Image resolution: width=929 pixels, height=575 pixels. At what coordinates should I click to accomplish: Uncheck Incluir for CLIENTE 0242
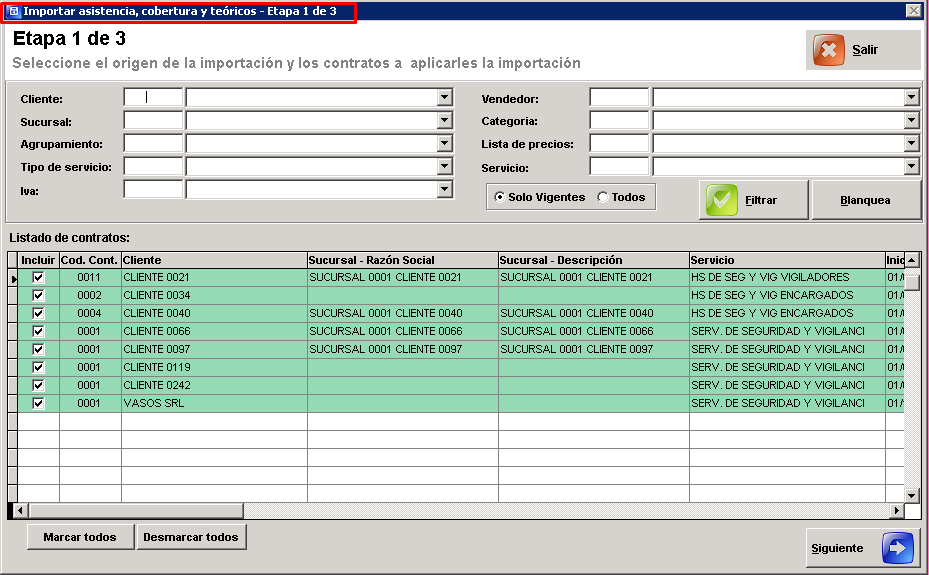click(39, 385)
